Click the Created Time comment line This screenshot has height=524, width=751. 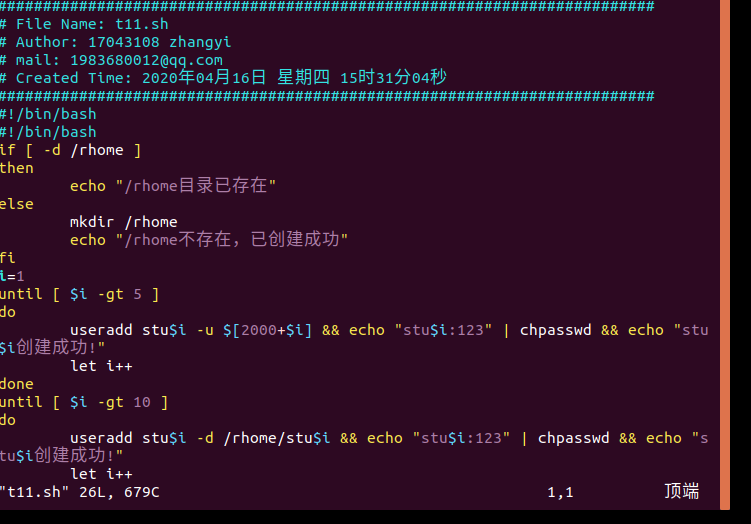230,78
